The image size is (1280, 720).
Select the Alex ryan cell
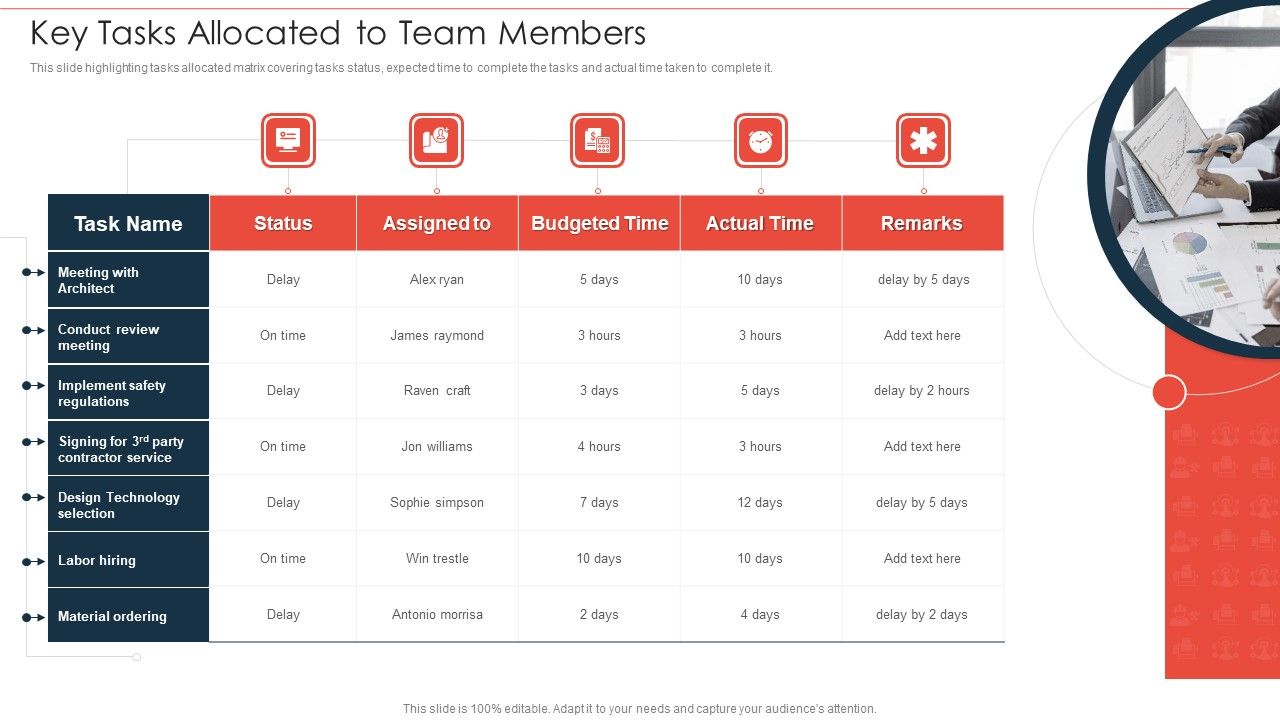click(437, 280)
